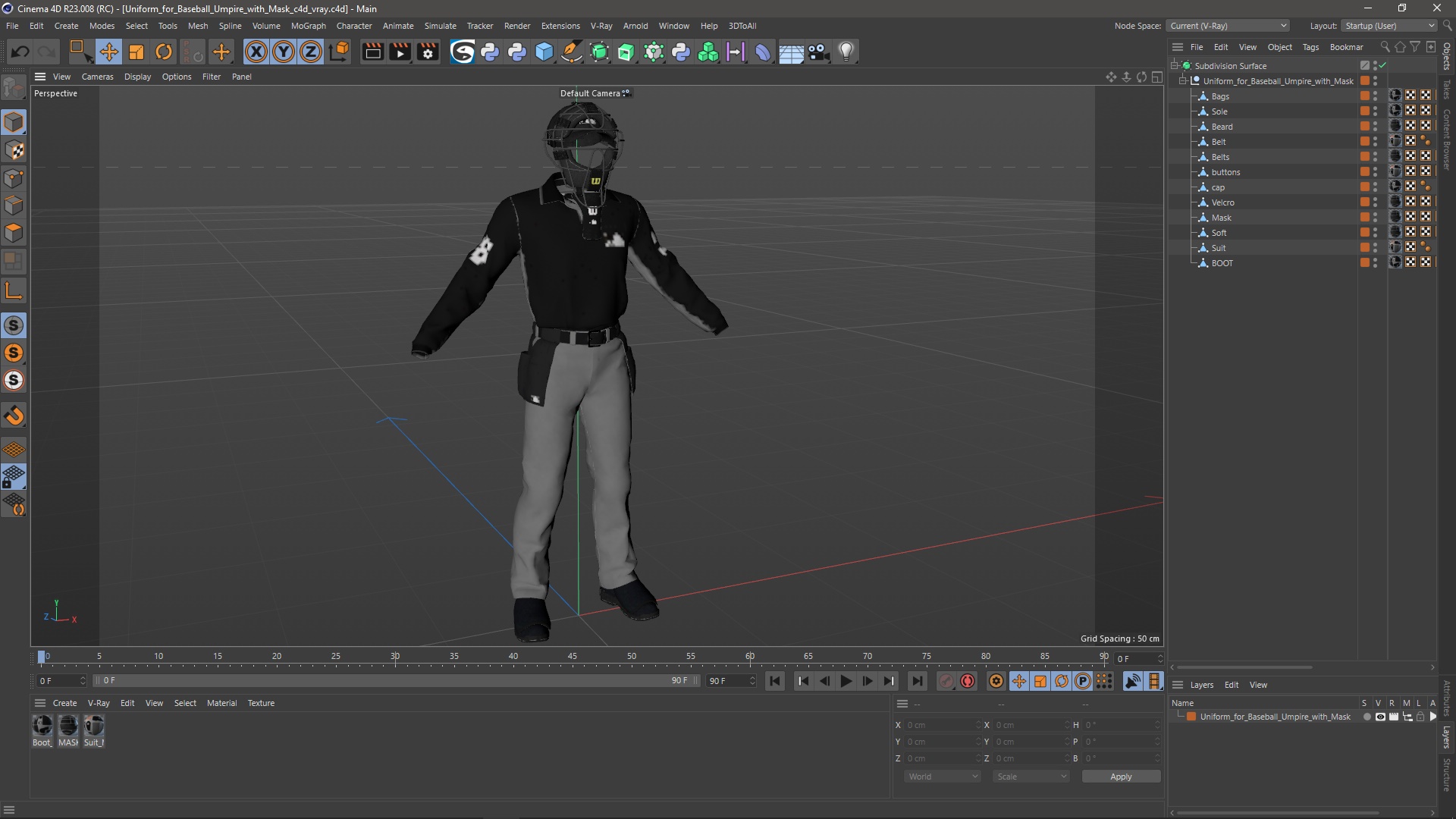Screen dimensions: 1456x819
Task: Select the Mask object
Action: (1221, 218)
